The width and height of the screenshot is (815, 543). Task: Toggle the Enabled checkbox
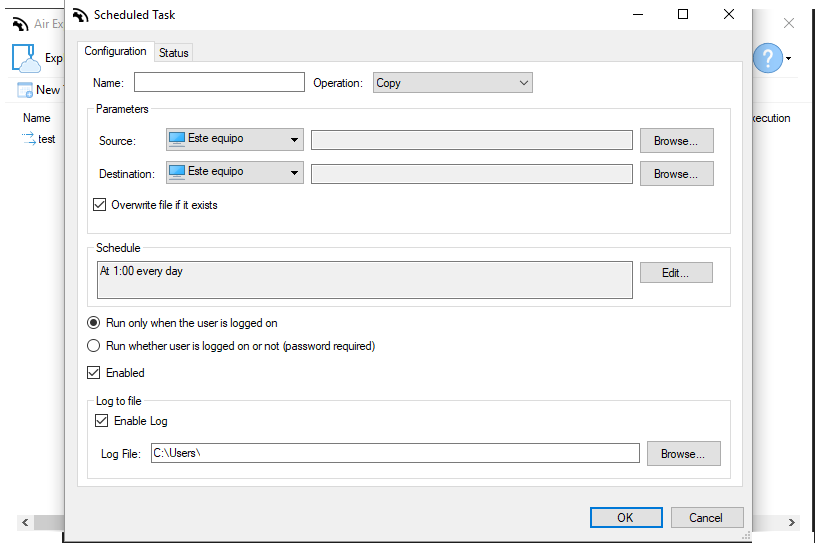[94, 373]
